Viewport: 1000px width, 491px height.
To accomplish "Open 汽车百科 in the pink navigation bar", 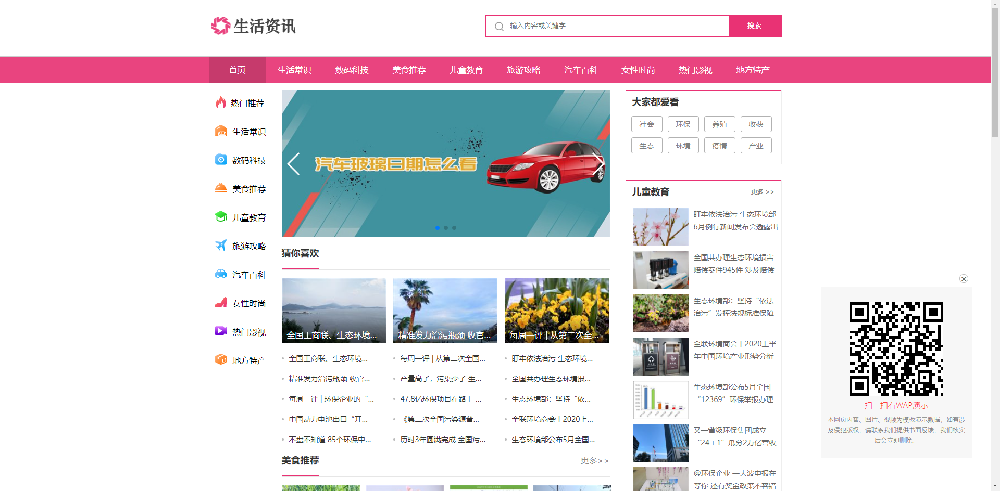I will pos(580,70).
